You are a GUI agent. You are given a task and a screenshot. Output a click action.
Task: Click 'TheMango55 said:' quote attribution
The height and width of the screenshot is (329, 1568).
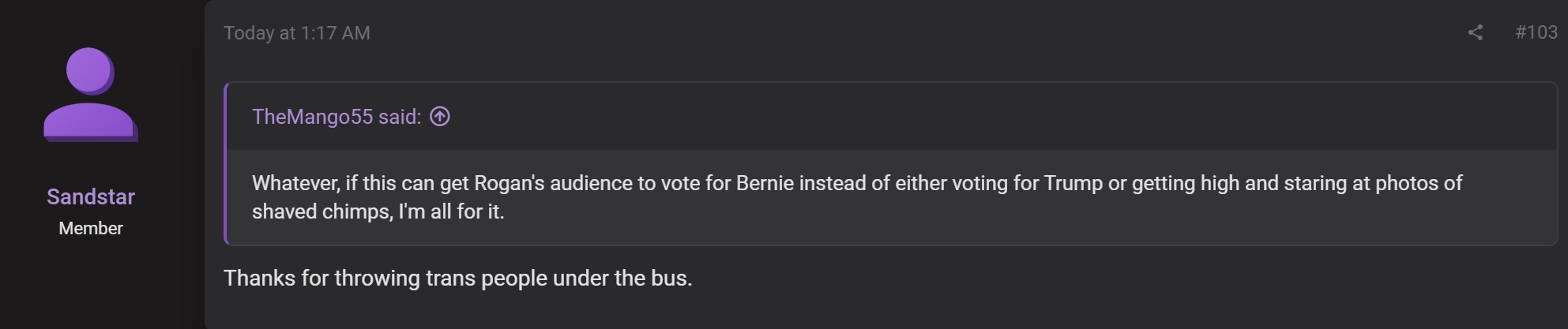(x=337, y=117)
